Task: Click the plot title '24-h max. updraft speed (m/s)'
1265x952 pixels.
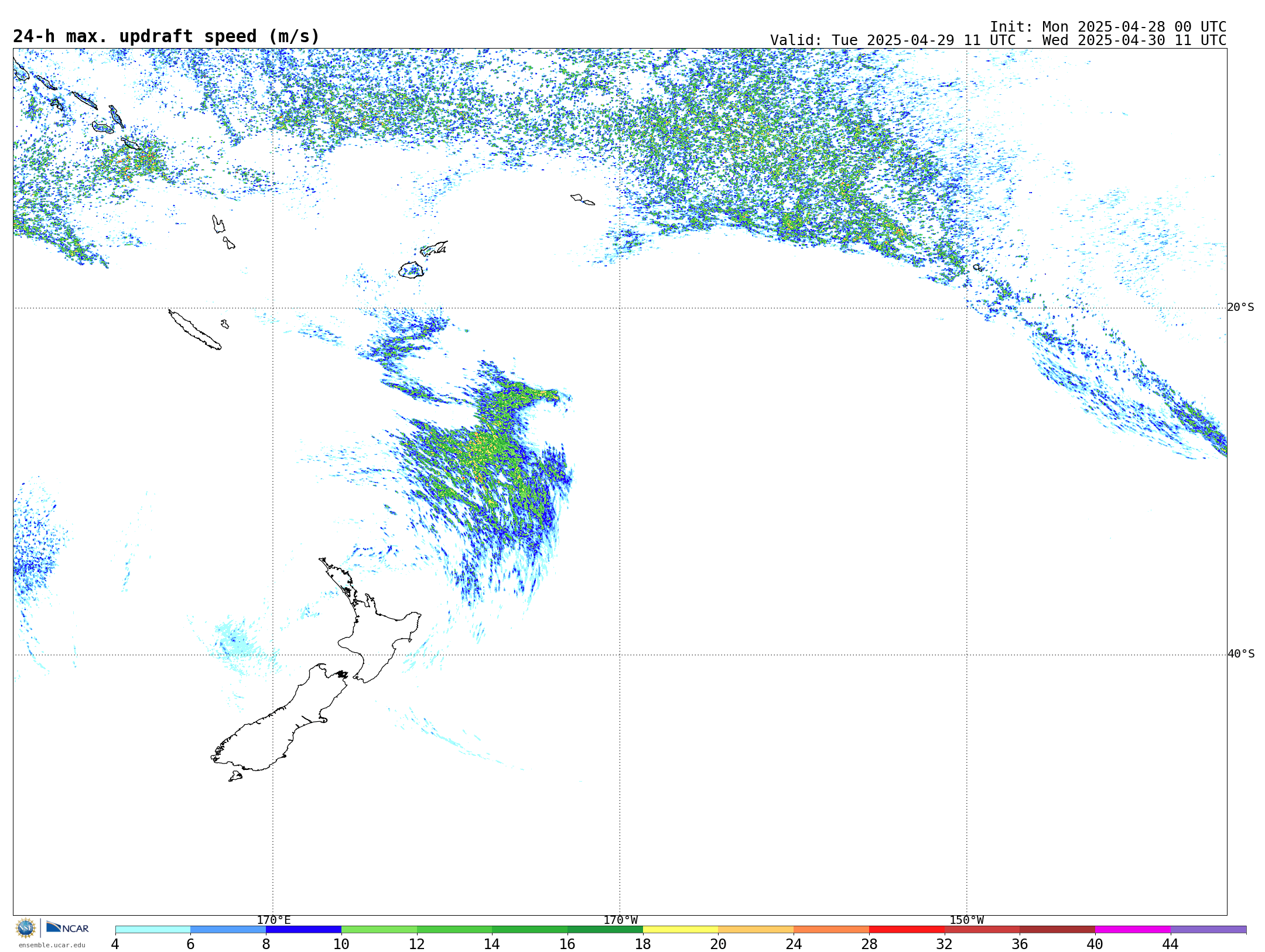Action: (x=166, y=36)
